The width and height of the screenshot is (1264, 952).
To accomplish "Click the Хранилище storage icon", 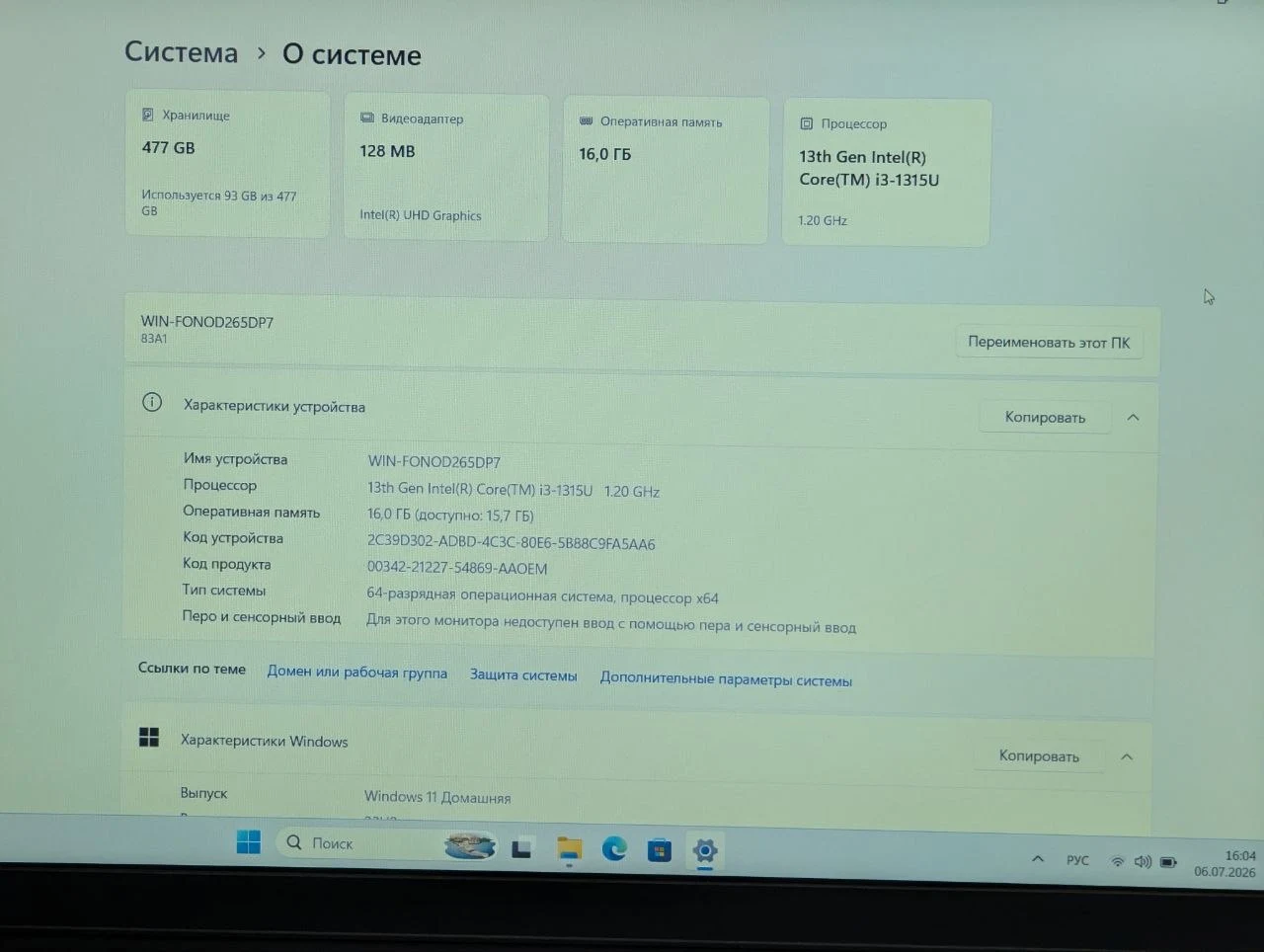I will coord(148,115).
